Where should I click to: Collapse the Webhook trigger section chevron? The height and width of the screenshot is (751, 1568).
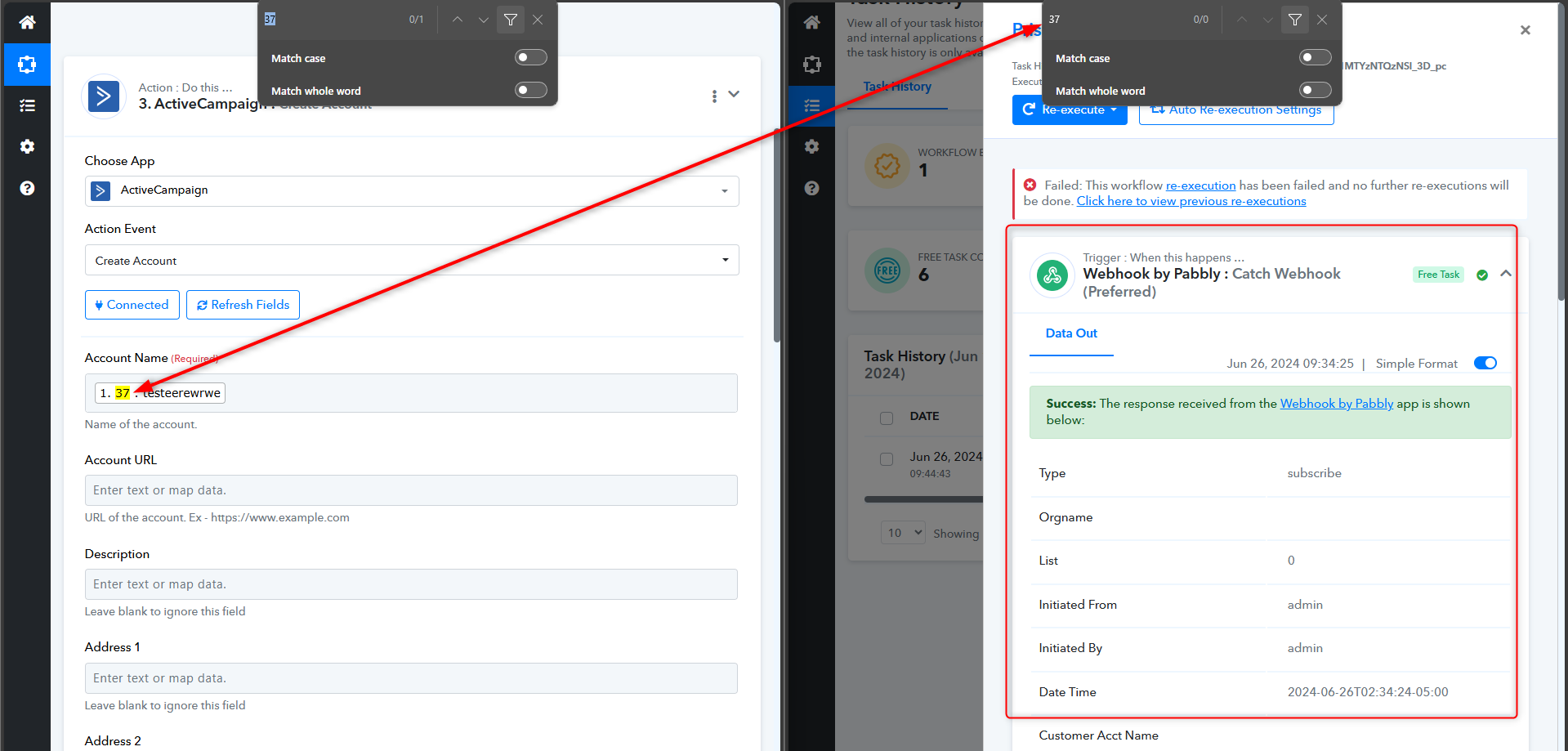coord(1506,274)
